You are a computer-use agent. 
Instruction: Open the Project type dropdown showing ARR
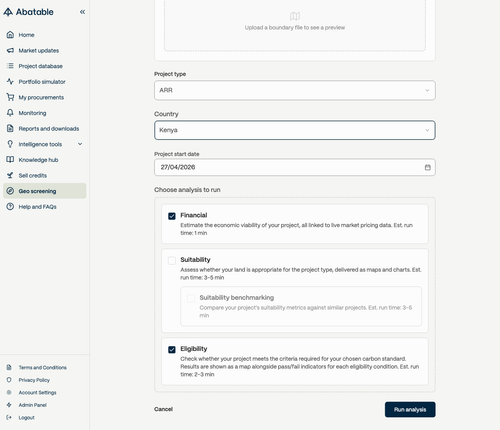point(295,90)
